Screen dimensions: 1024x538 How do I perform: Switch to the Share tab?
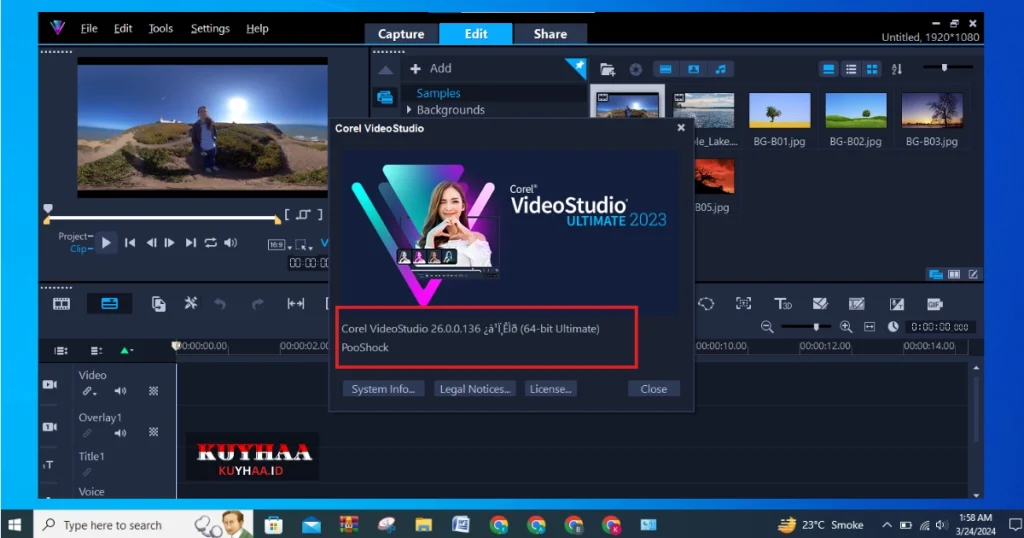[550, 34]
